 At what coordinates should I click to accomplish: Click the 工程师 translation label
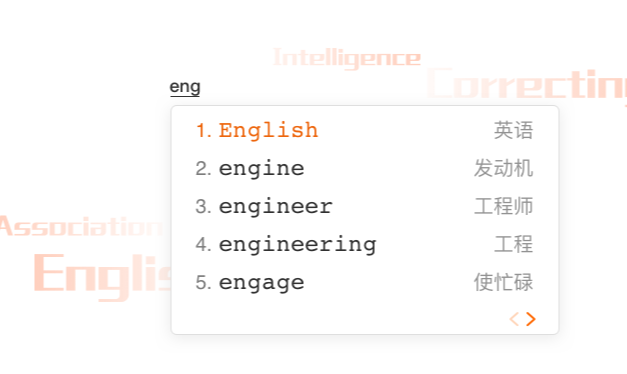click(503, 206)
